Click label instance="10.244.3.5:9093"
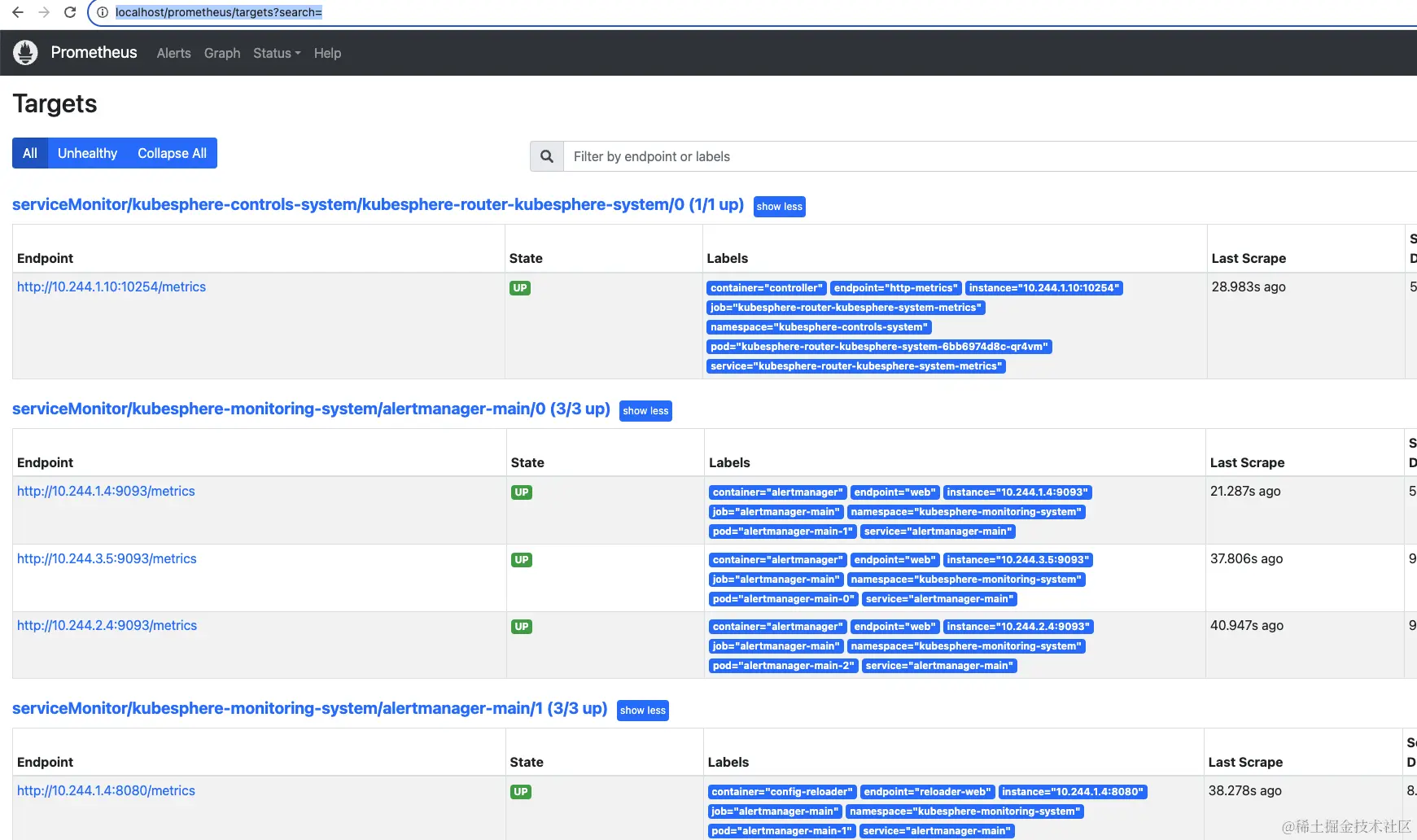This screenshot has width=1417, height=840. tap(1017, 560)
